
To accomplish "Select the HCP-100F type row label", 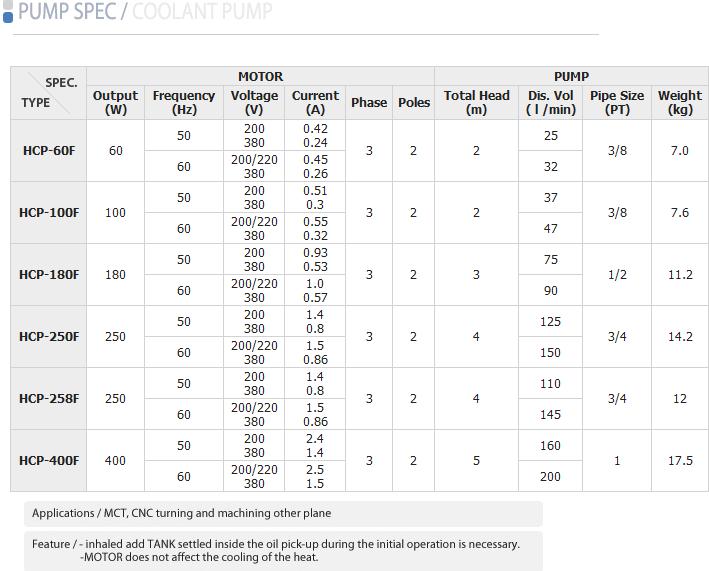I will (x=49, y=213).
